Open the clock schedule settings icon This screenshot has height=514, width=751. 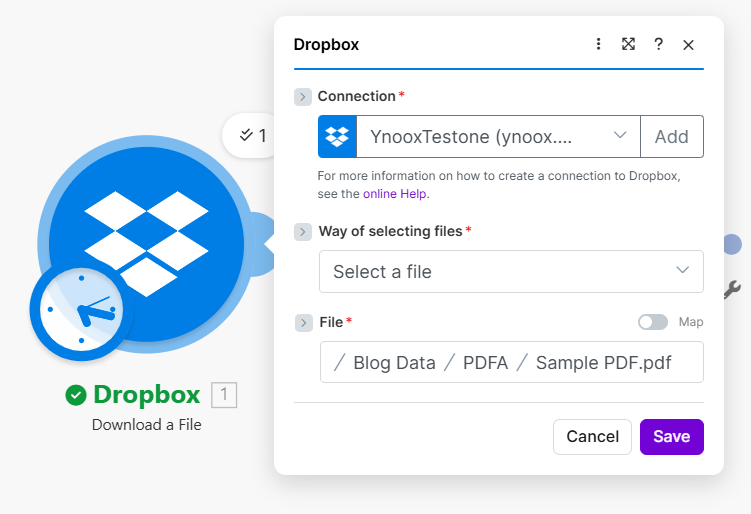81,309
